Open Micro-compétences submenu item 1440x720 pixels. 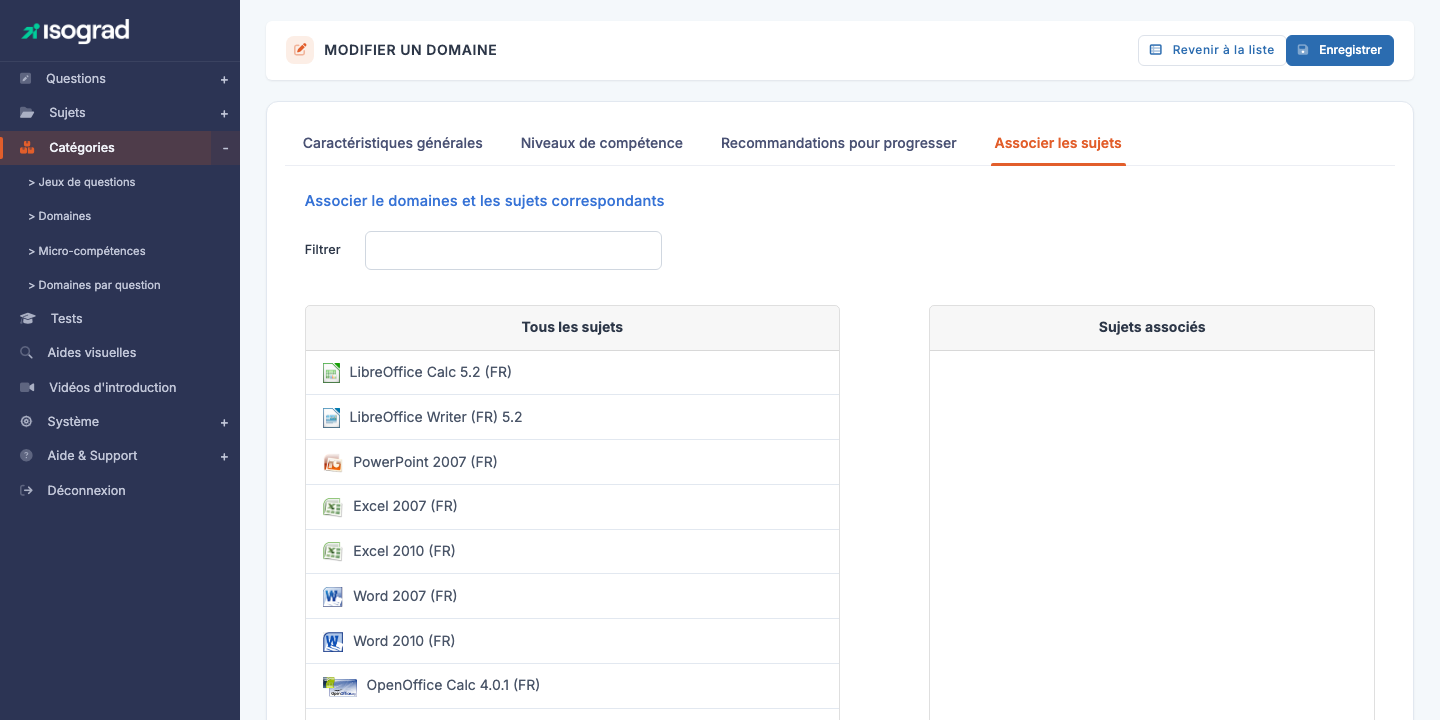87,251
